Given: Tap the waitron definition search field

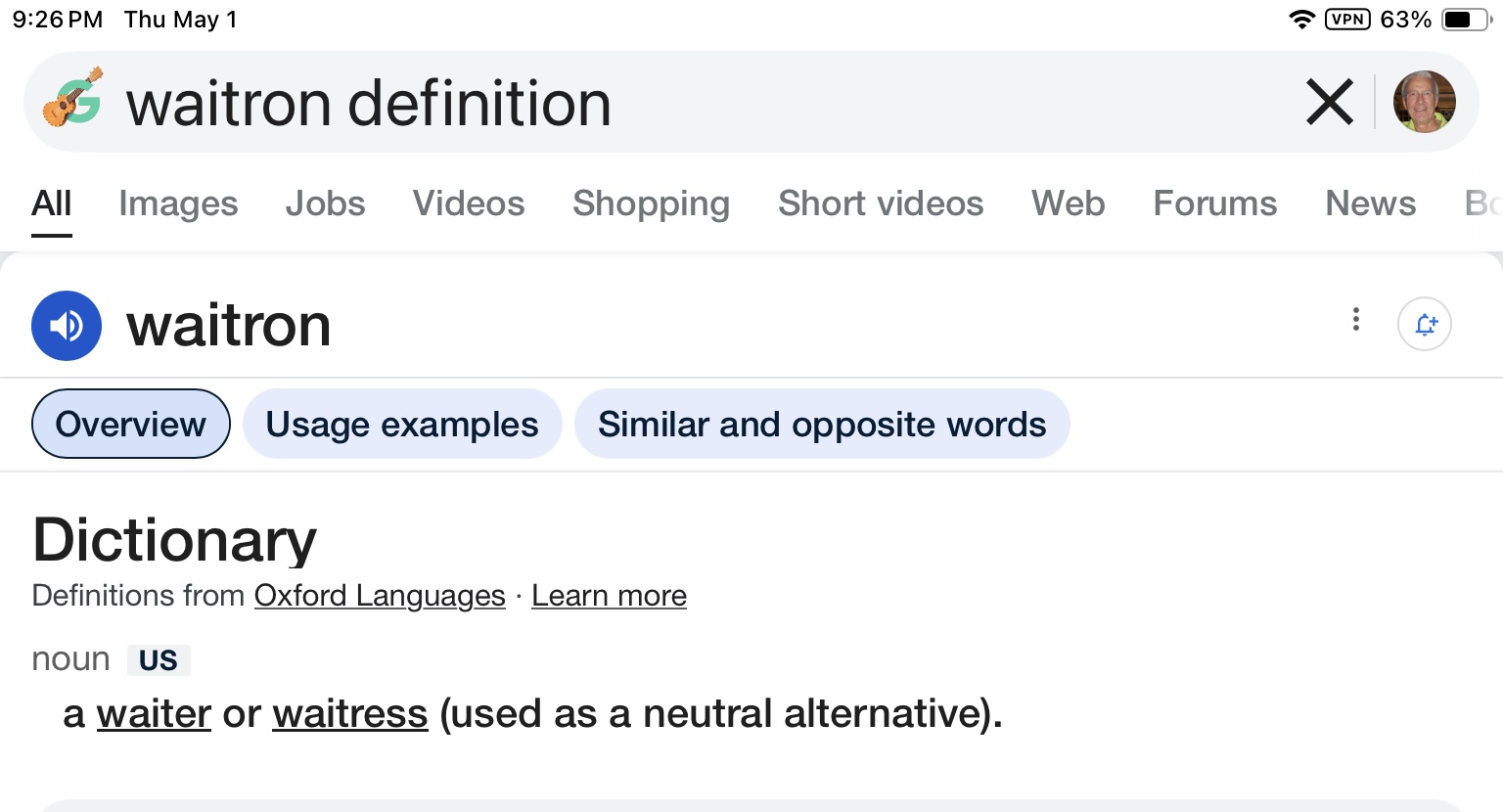Looking at the screenshot, I should click(x=685, y=103).
